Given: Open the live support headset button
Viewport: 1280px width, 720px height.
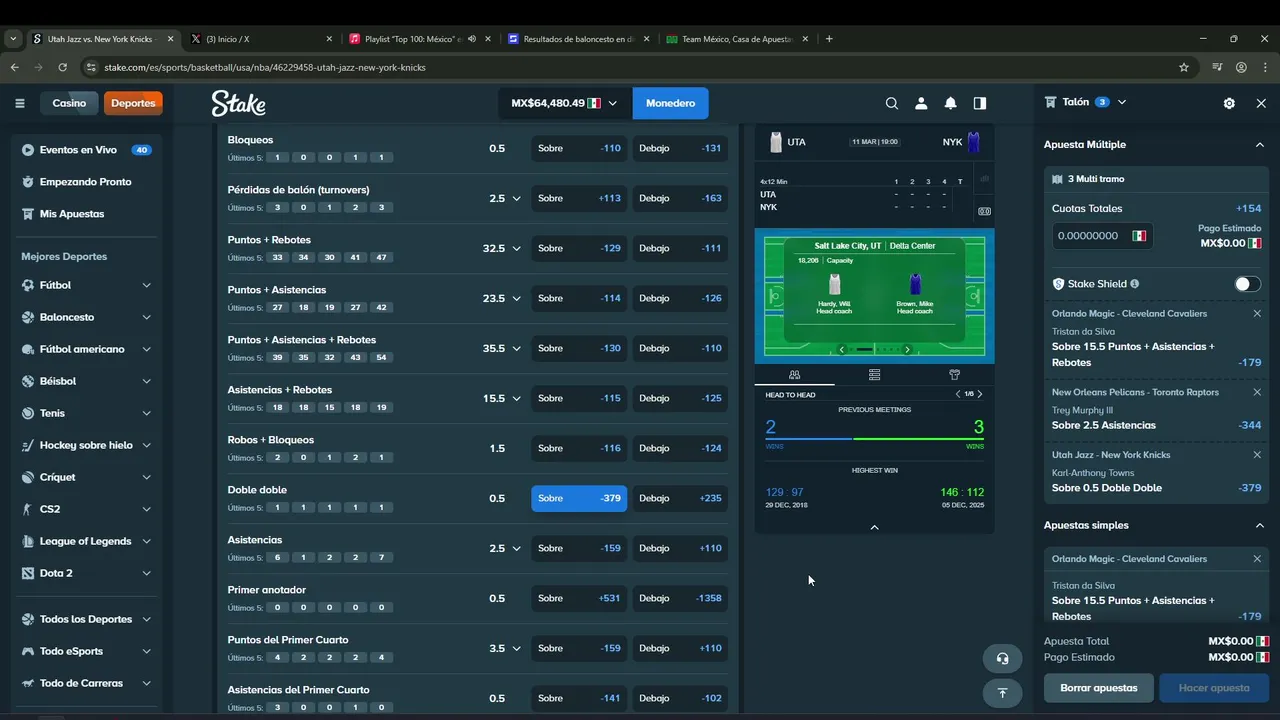Looking at the screenshot, I should pyautogui.click(x=1002, y=658).
